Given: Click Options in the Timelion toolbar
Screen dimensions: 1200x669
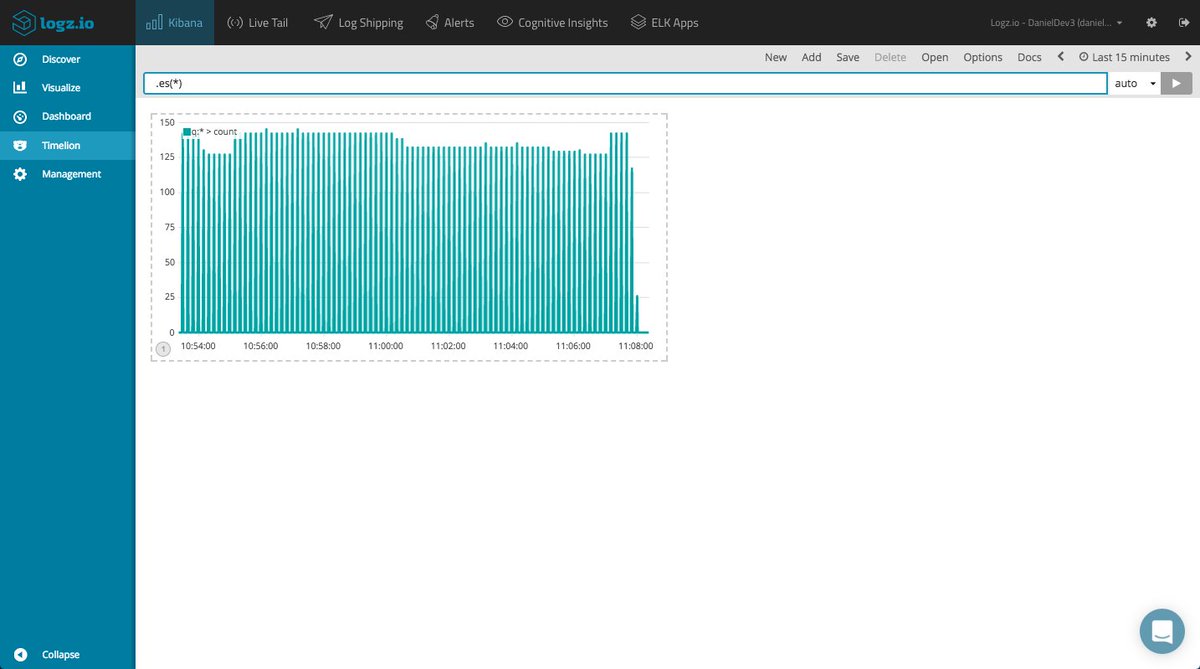Looking at the screenshot, I should (983, 57).
